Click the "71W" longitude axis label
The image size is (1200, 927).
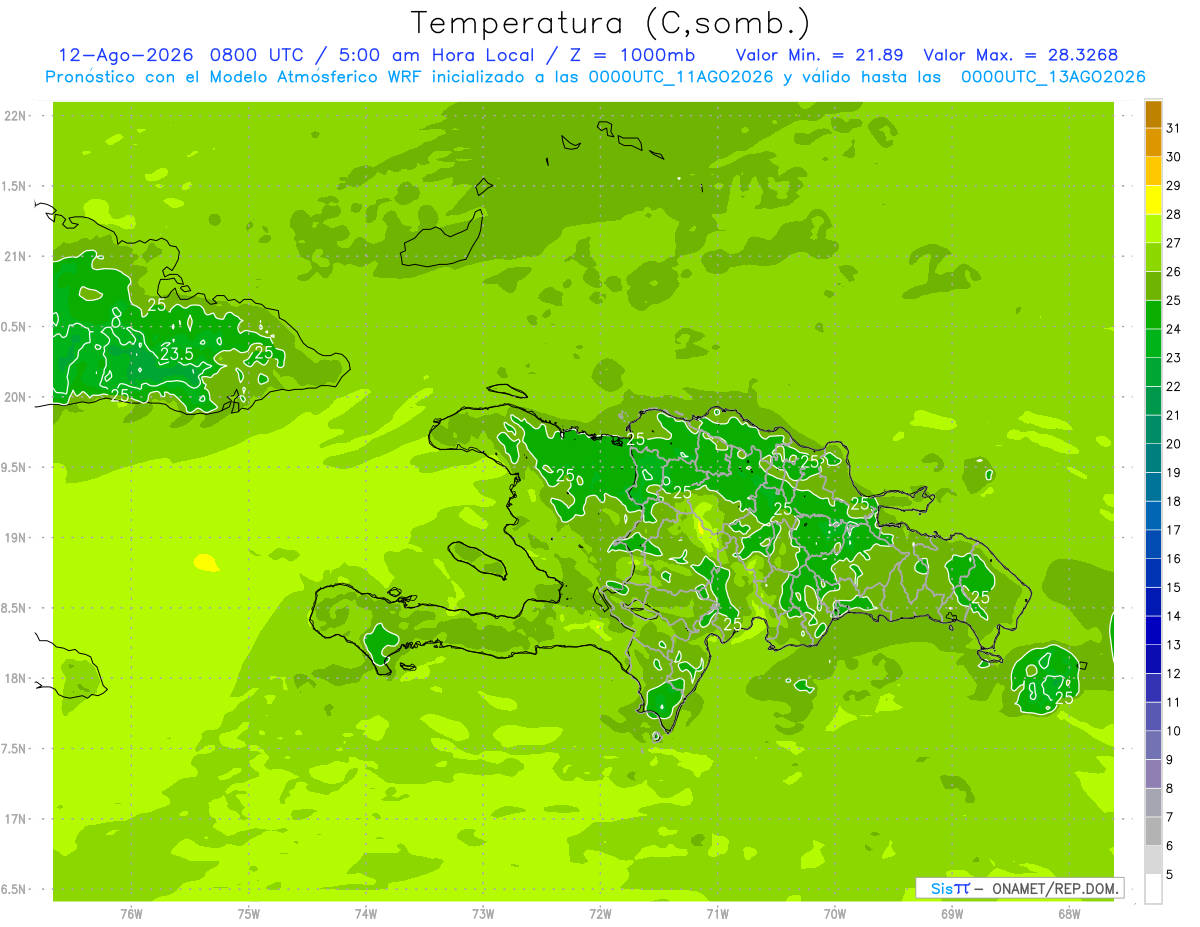point(717,913)
